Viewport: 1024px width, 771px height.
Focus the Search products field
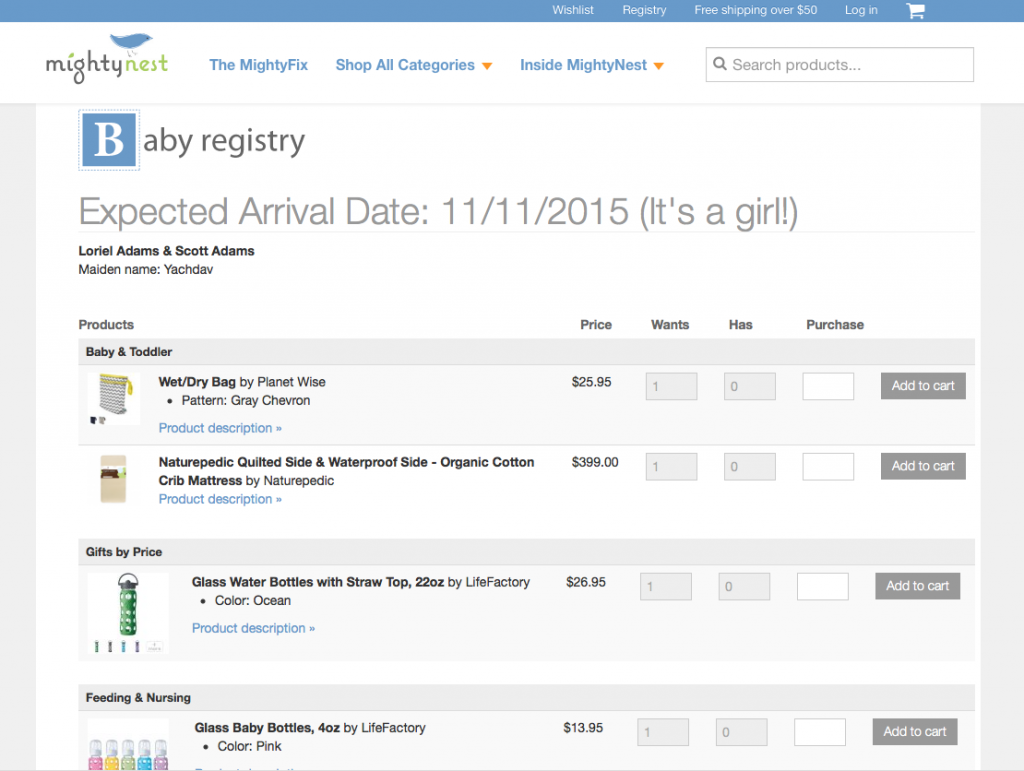coord(839,64)
